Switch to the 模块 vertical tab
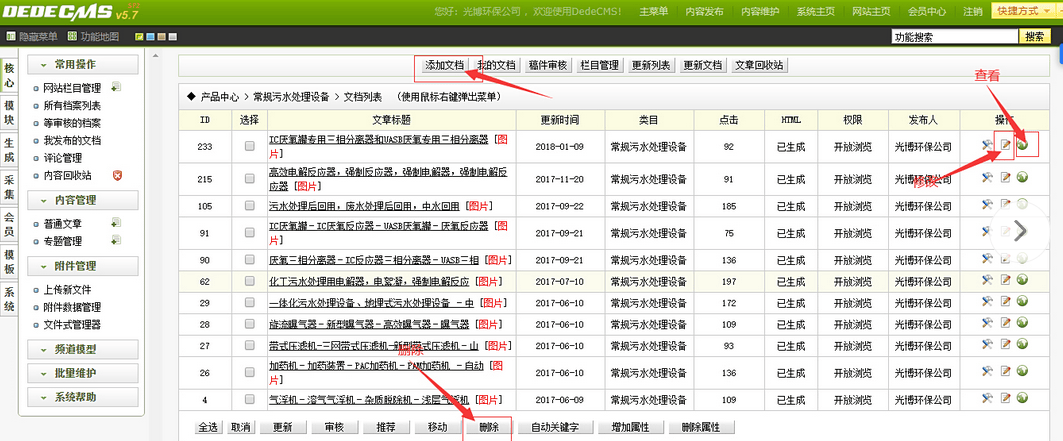 pos(9,112)
